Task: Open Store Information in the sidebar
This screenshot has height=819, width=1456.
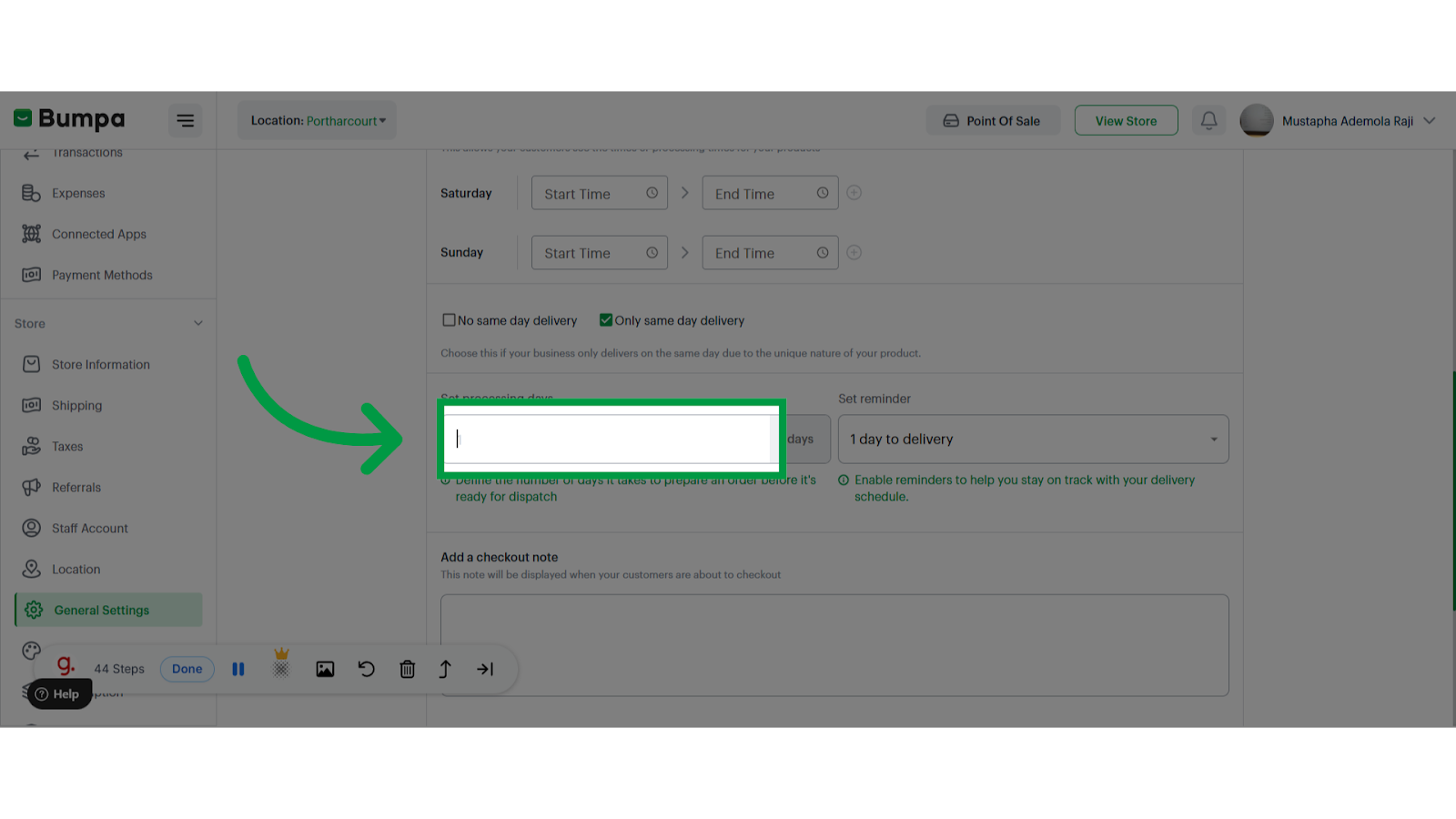Action: point(101,364)
